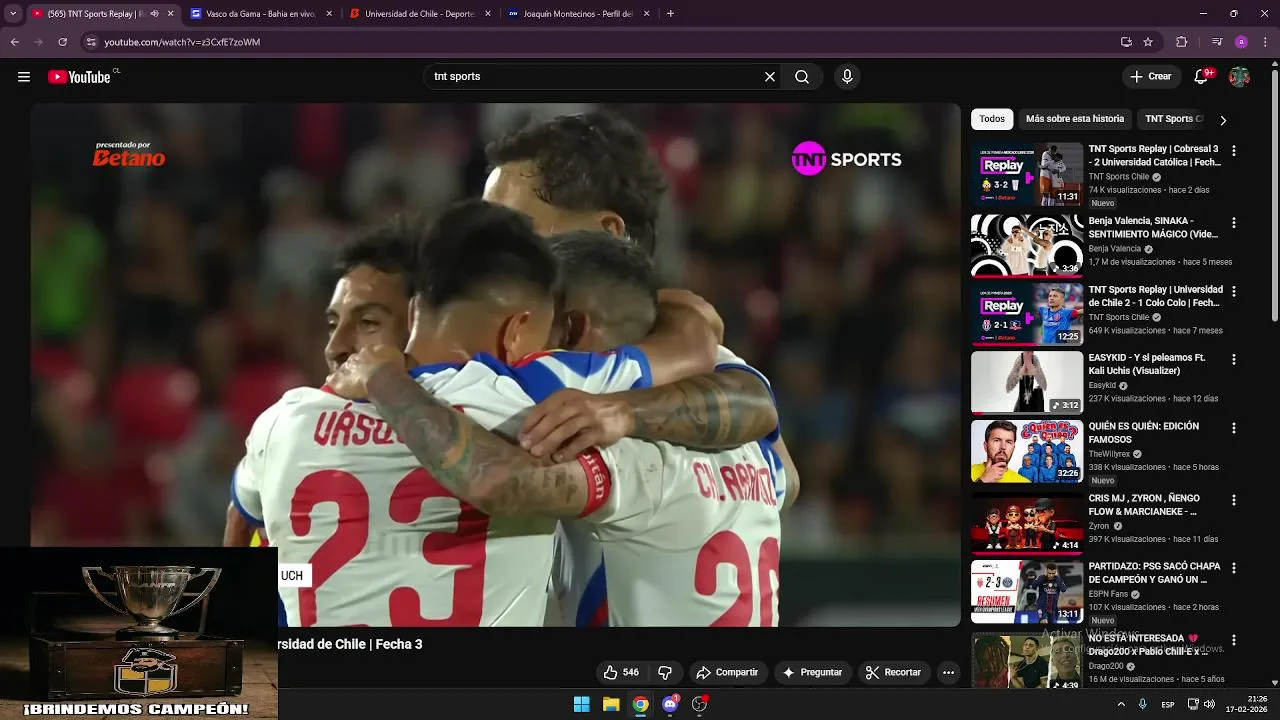Click the browser address bar URL

(x=182, y=42)
